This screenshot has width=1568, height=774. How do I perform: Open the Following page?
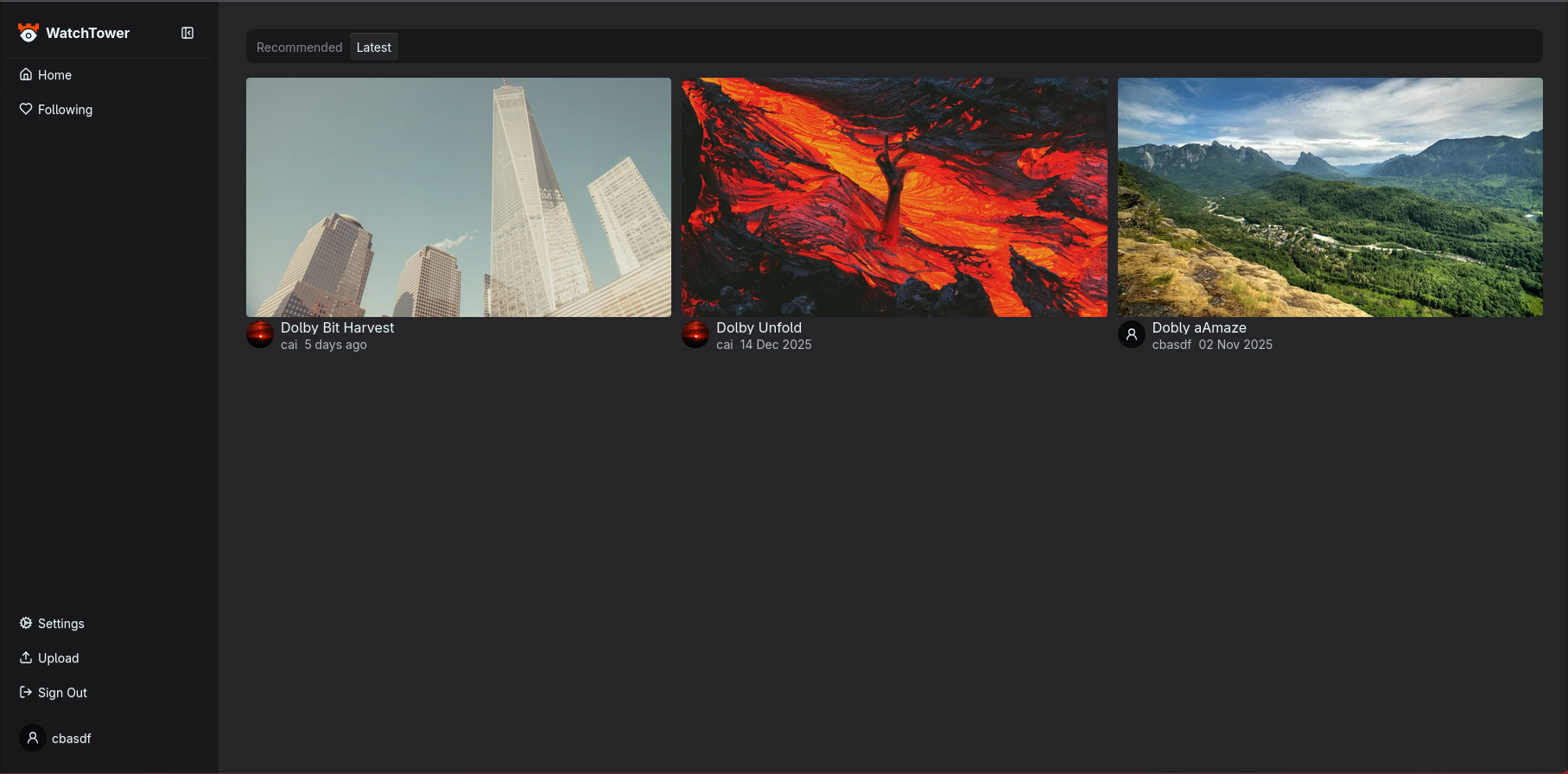point(65,110)
